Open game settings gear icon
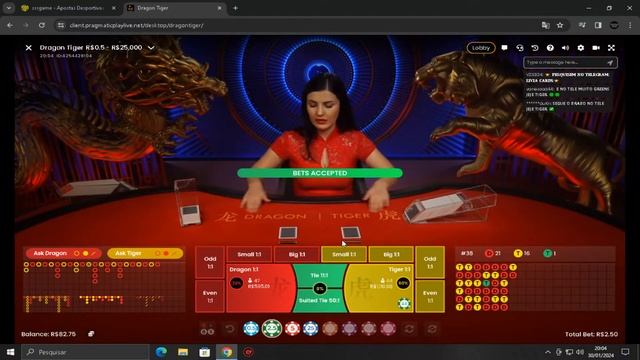The height and width of the screenshot is (360, 640). point(581,48)
